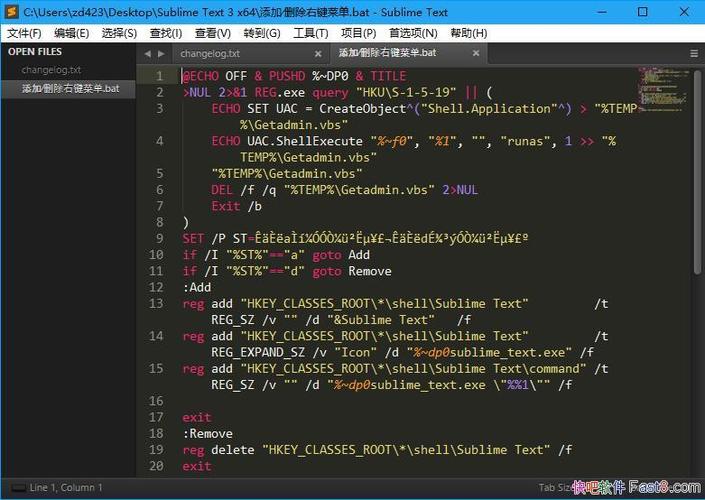Open the 查看(V) menu

tap(213, 33)
